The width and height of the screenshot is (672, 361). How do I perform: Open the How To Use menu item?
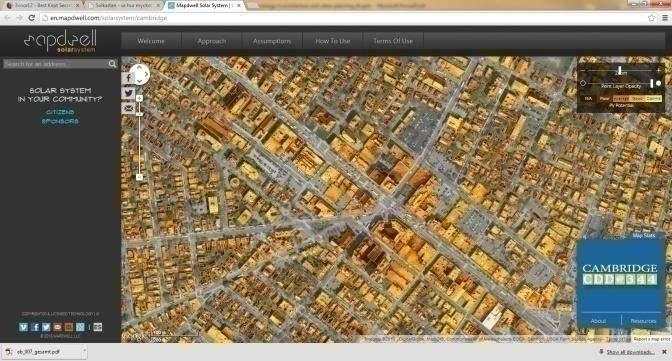tap(333, 41)
